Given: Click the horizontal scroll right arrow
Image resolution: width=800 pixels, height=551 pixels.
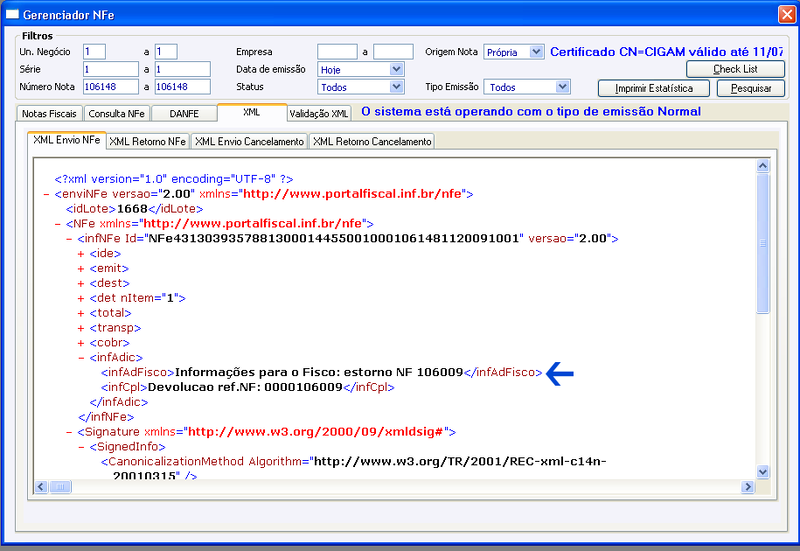Looking at the screenshot, I should point(747,487).
